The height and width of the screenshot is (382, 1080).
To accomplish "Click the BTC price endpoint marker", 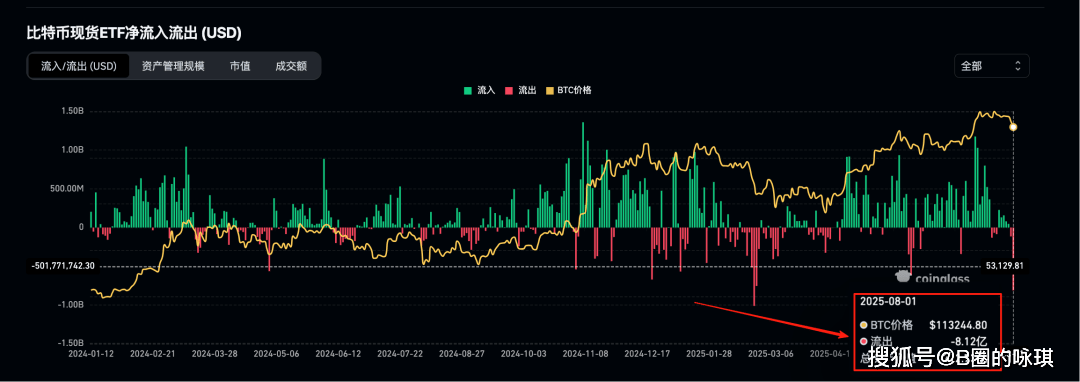I will [x=1013, y=127].
